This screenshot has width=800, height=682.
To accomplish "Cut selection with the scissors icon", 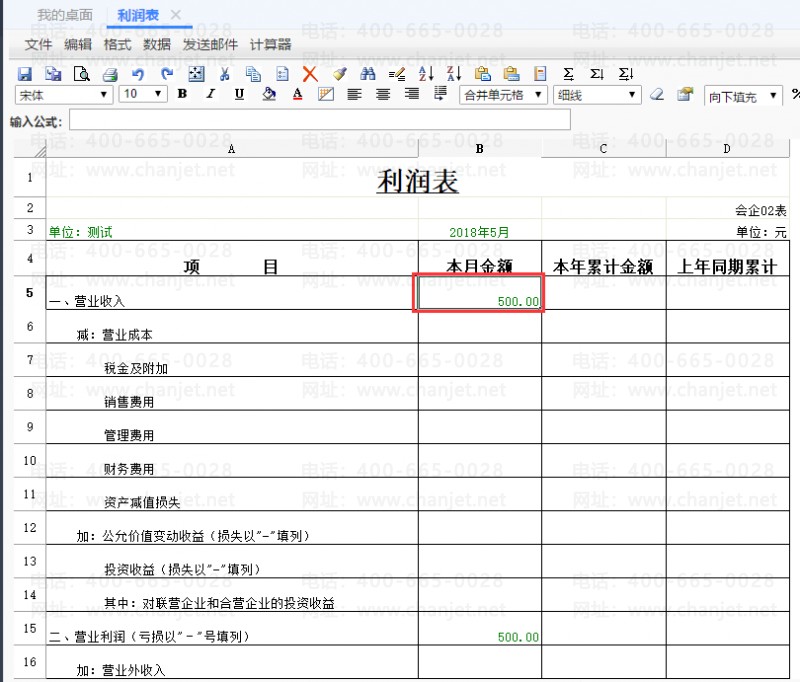I will point(224,74).
